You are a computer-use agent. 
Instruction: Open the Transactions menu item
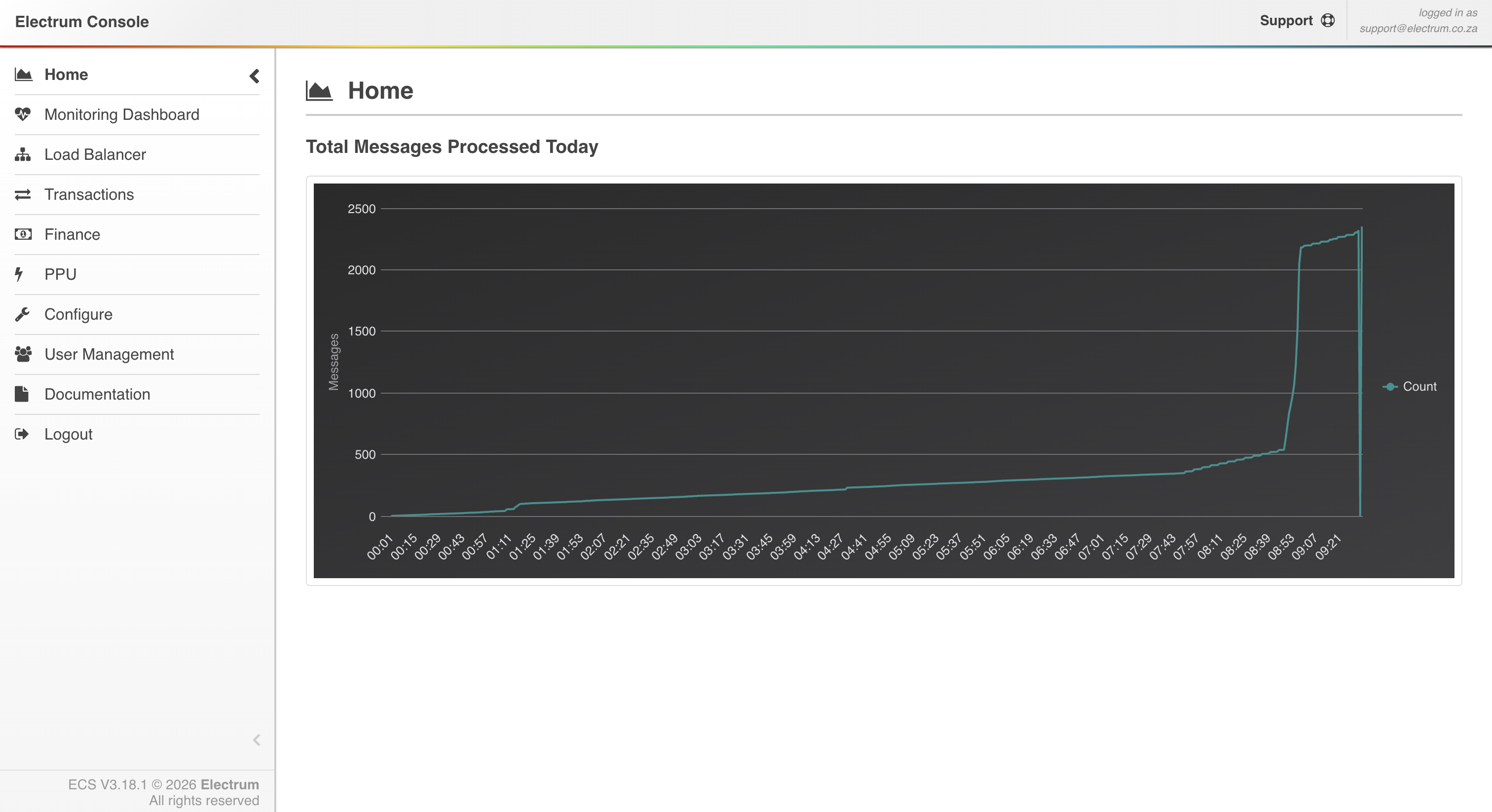click(89, 194)
